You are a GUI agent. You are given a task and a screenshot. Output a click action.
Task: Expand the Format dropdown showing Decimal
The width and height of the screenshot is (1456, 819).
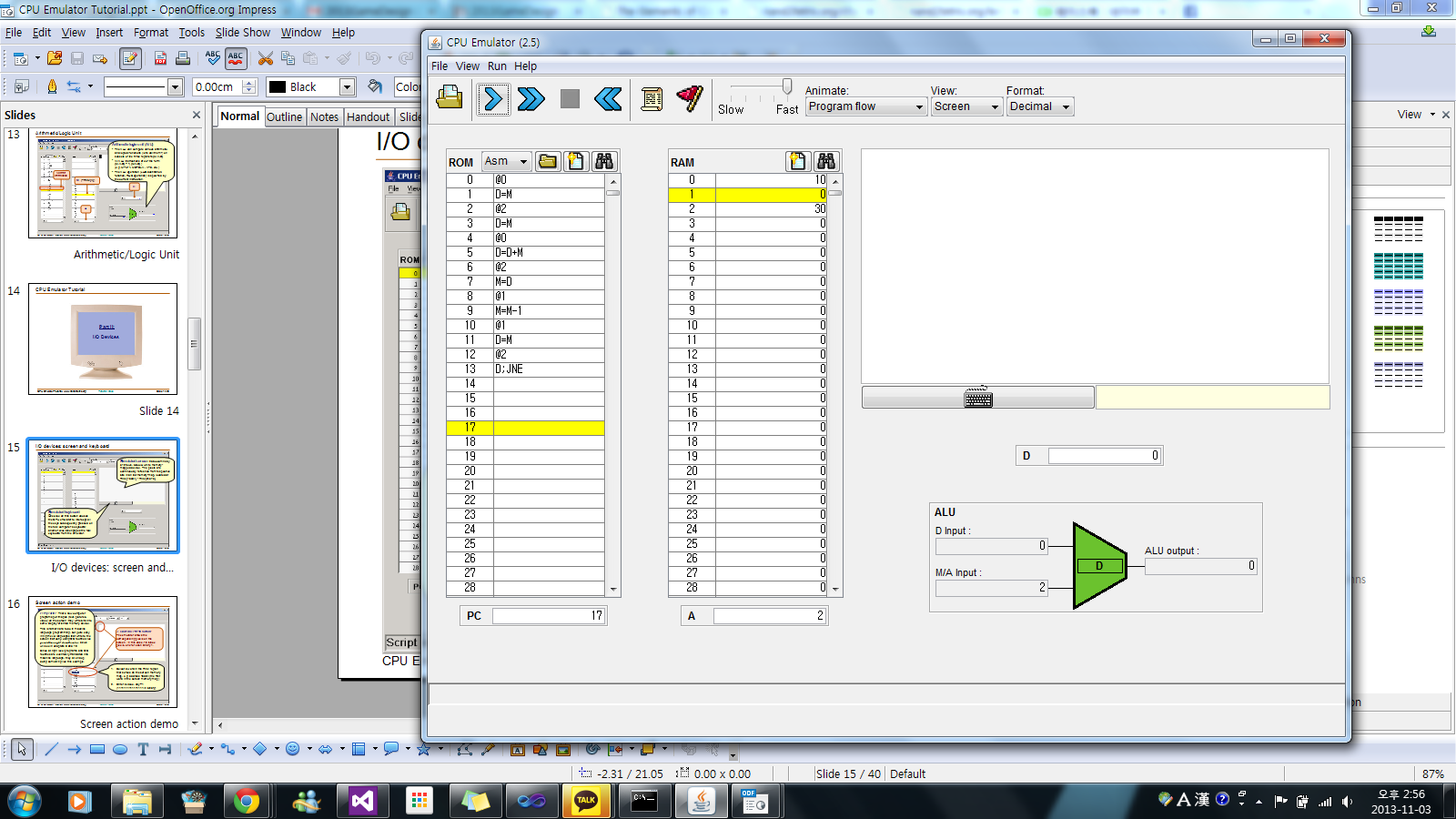1040,106
